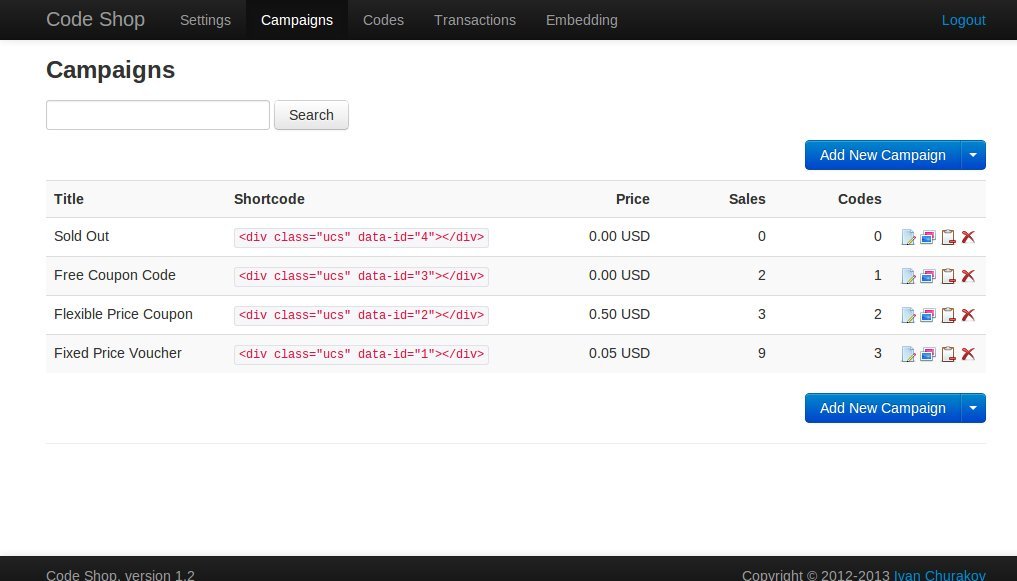1017x581 pixels.
Task: Switch to the Codes tab
Action: point(383,20)
